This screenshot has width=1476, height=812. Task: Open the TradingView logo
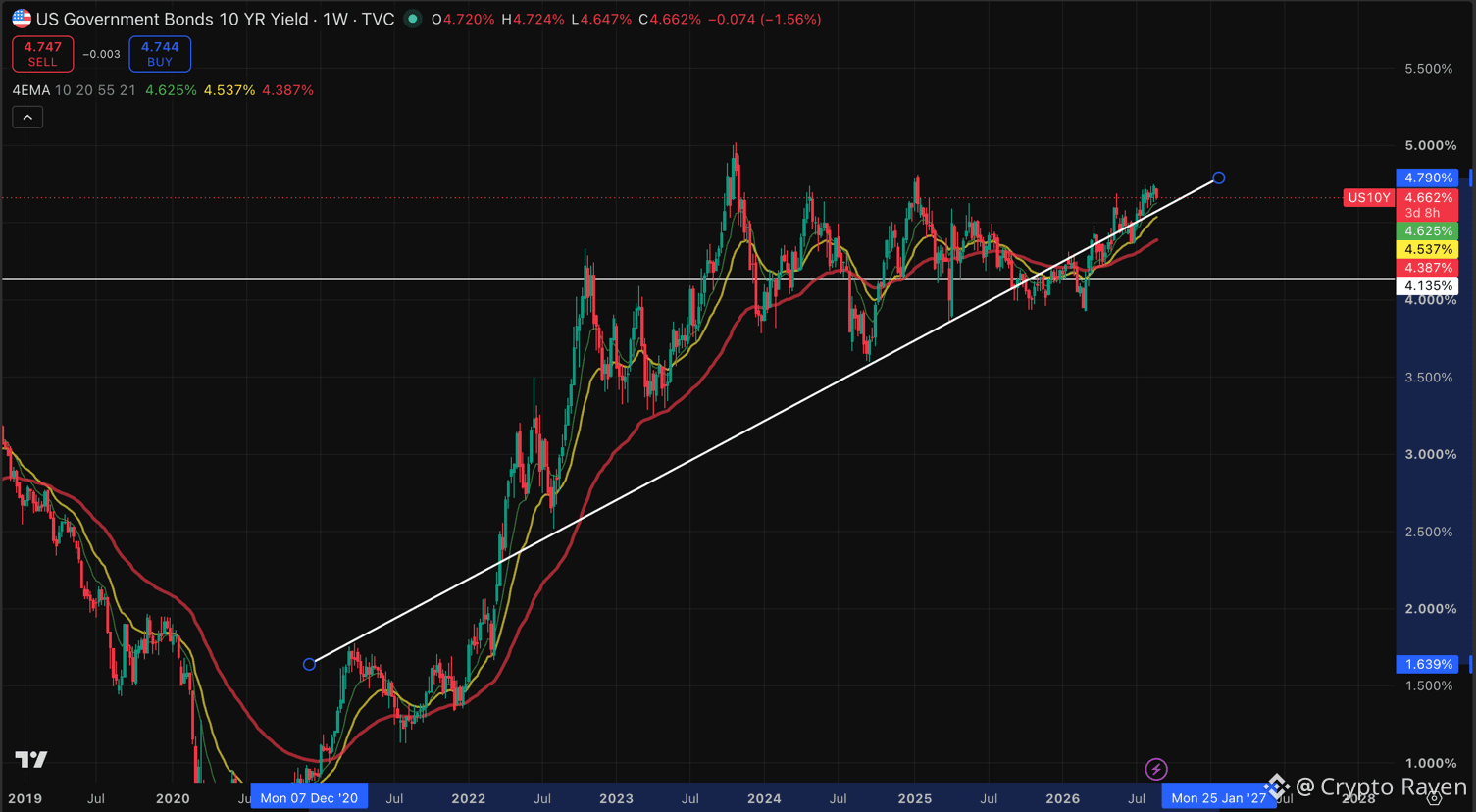[x=31, y=759]
